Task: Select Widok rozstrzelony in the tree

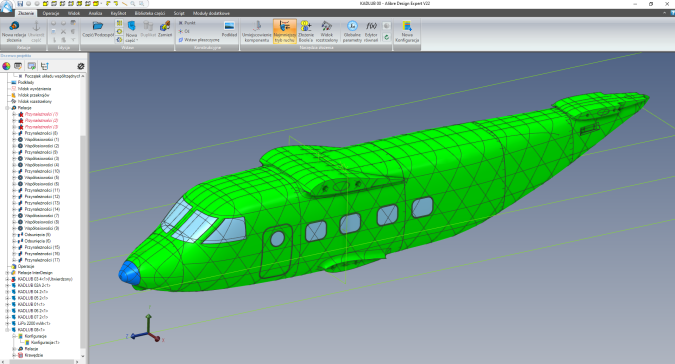Action: coord(35,102)
